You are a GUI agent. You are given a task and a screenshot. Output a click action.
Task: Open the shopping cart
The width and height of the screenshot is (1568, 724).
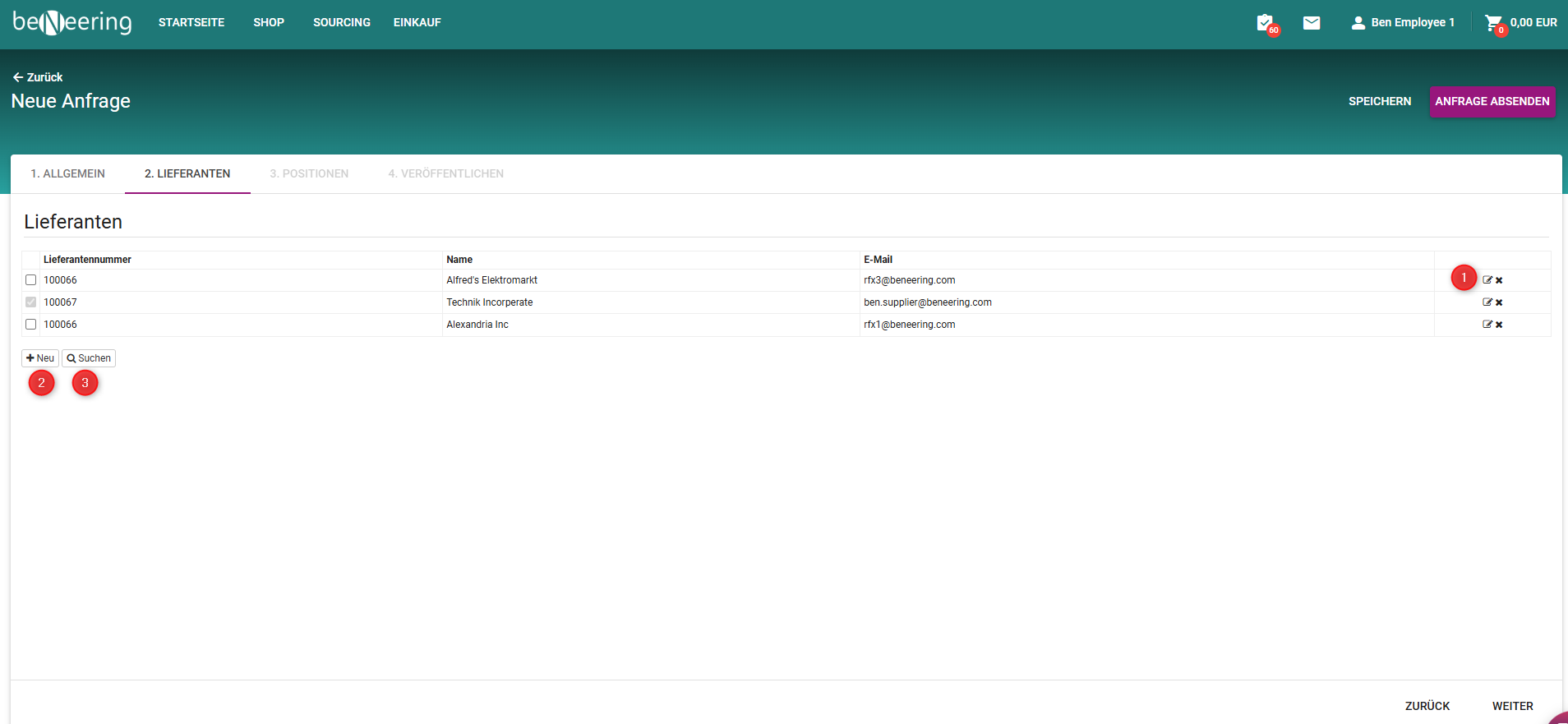[x=1493, y=23]
